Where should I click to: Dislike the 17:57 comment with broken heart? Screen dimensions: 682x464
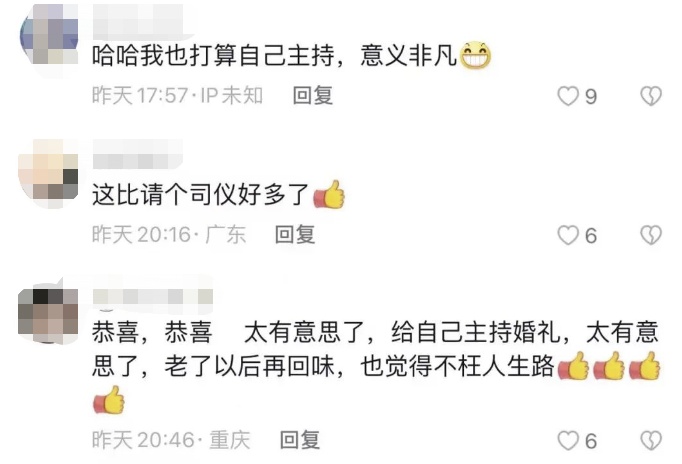[651, 96]
